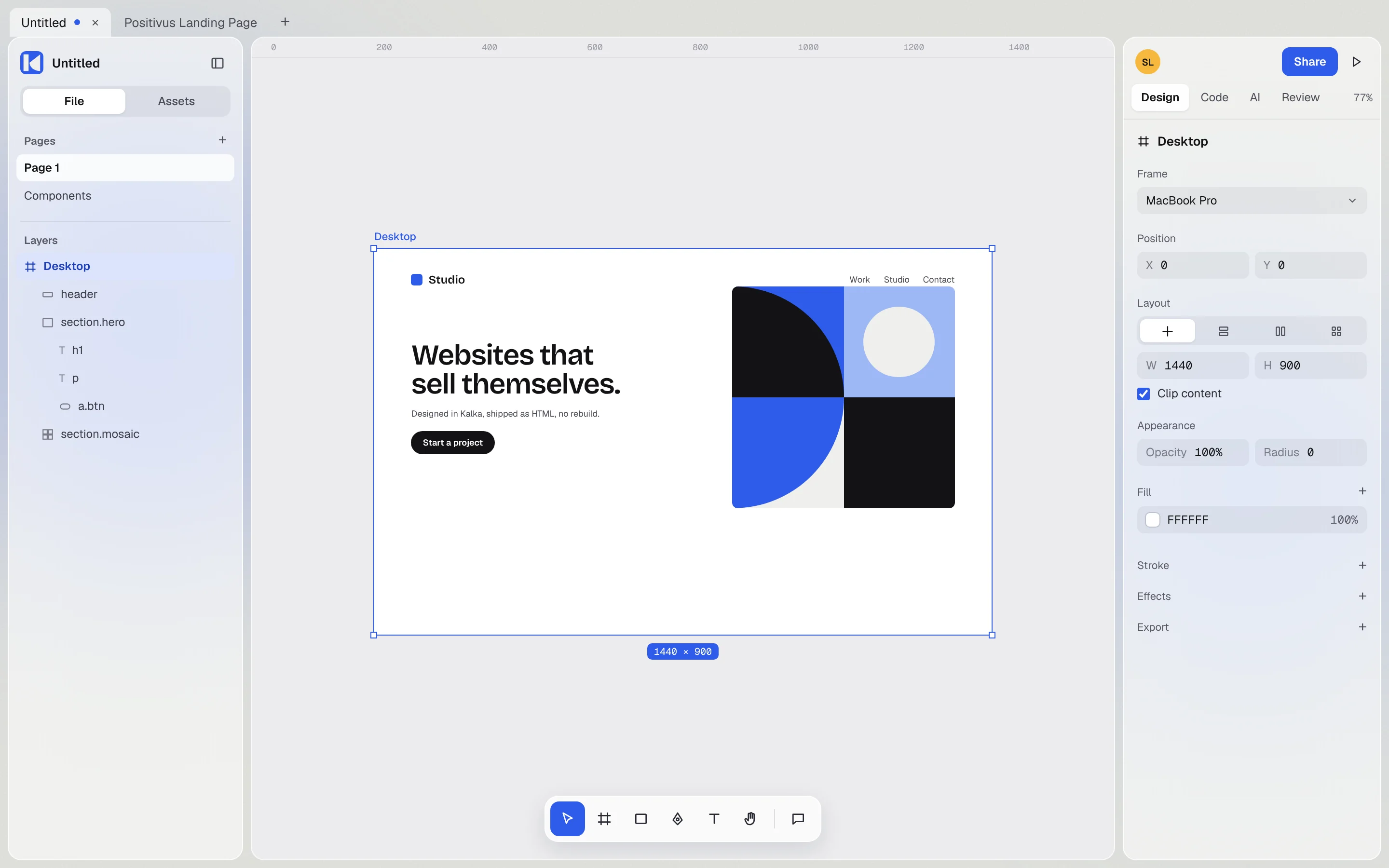
Task: Switch to the File panel toggle
Action: coord(74,101)
